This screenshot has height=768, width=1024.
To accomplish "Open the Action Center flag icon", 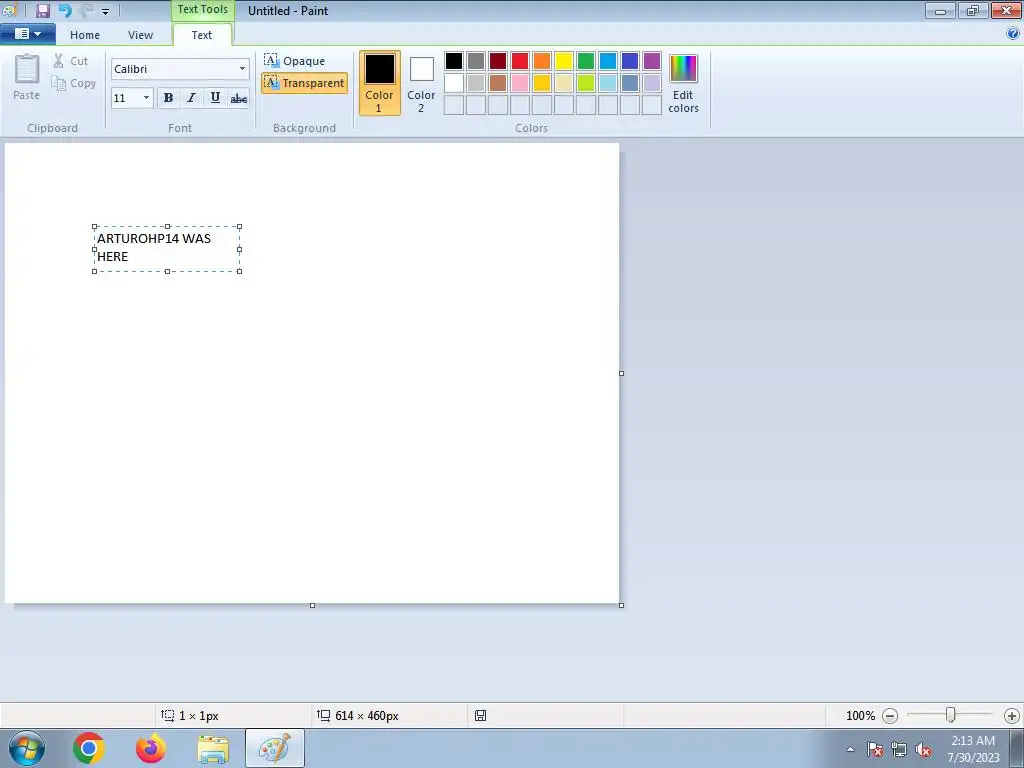I will tap(875, 750).
